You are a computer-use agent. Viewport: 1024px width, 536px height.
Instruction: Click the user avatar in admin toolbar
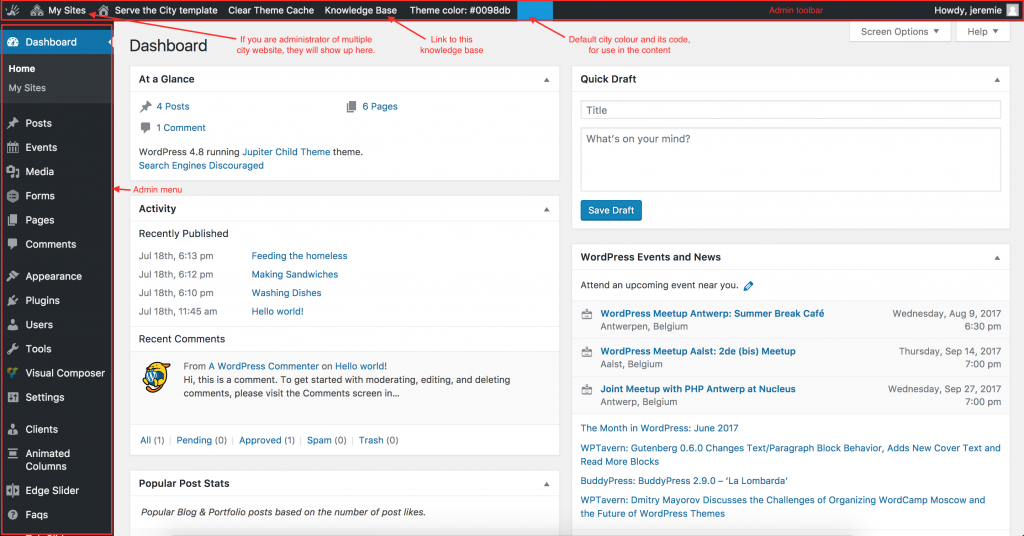pos(1011,10)
